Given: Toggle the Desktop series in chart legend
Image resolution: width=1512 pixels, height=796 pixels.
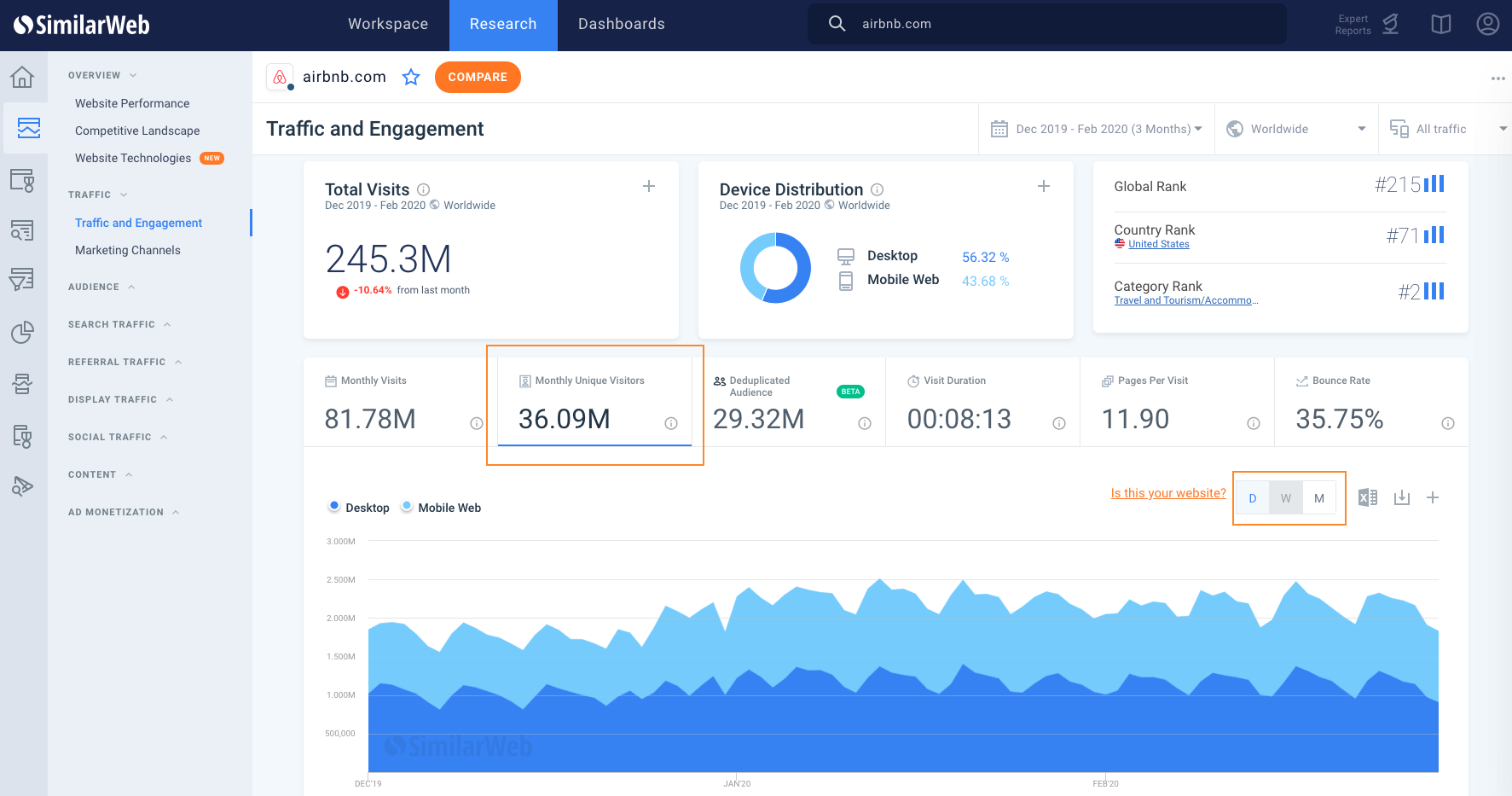Looking at the screenshot, I should click(x=359, y=507).
